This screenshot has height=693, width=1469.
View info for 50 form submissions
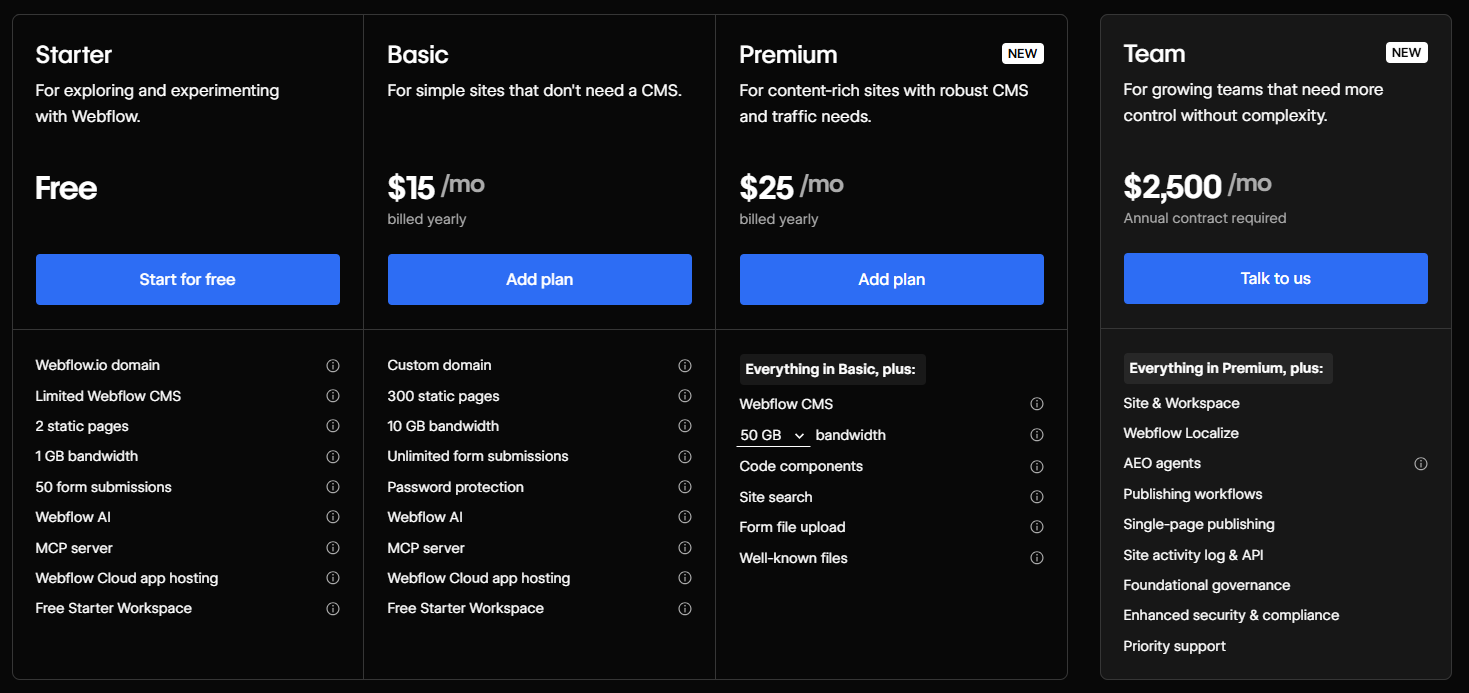click(333, 487)
